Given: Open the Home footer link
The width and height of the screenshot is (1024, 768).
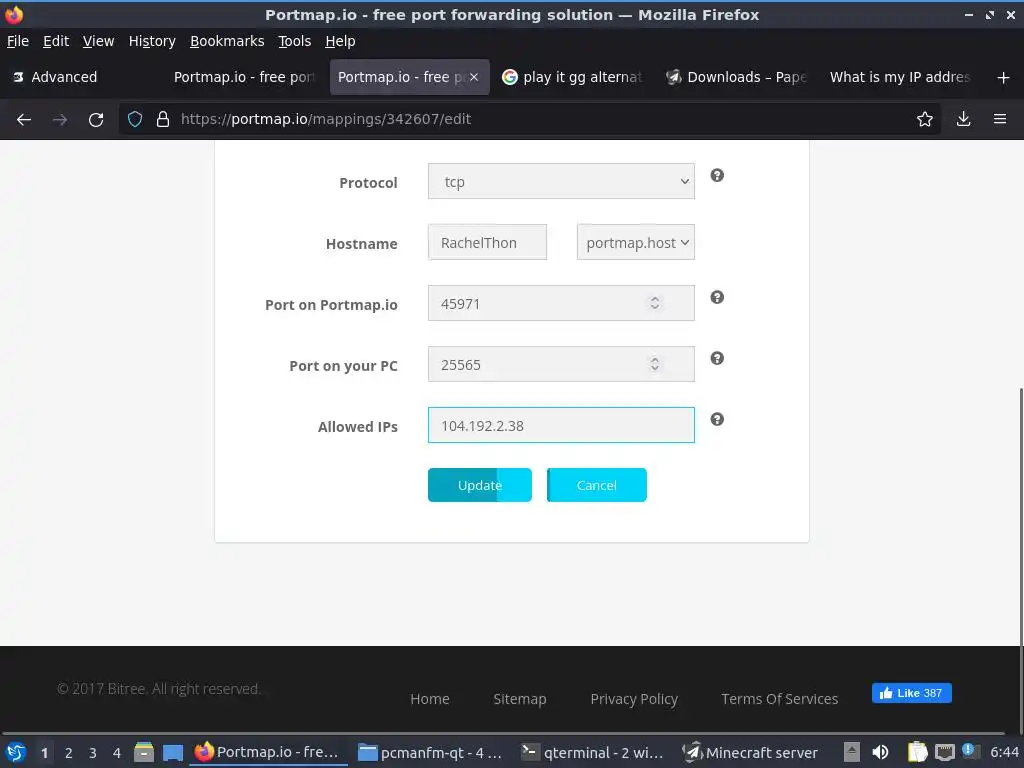Looking at the screenshot, I should (x=430, y=699).
